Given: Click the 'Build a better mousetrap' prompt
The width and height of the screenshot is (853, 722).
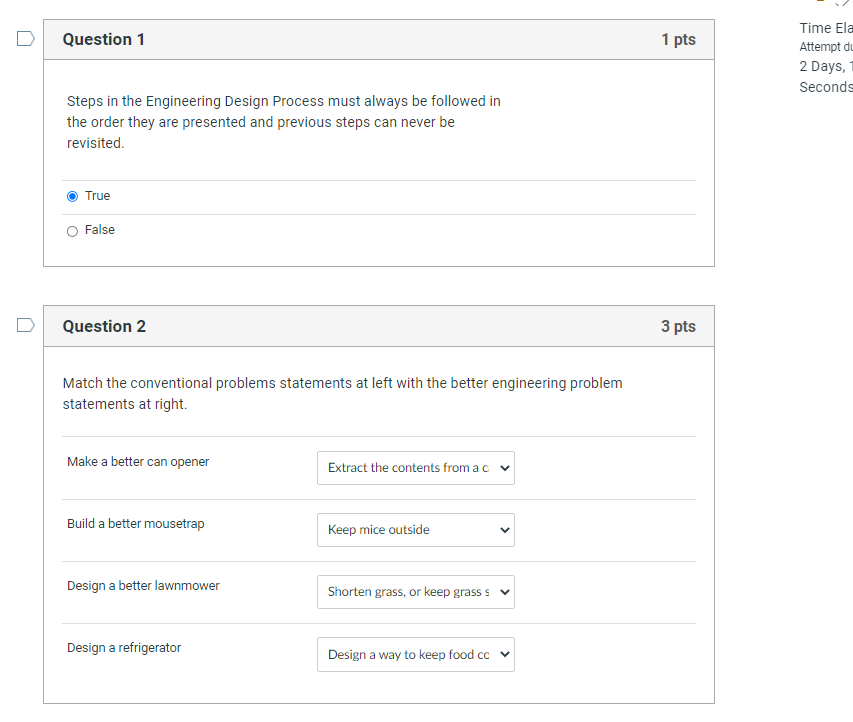Looking at the screenshot, I should point(136,524).
